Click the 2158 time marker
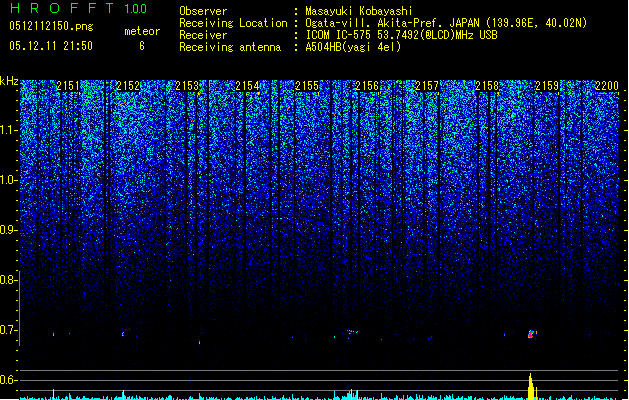The width and height of the screenshot is (629, 400). click(487, 86)
